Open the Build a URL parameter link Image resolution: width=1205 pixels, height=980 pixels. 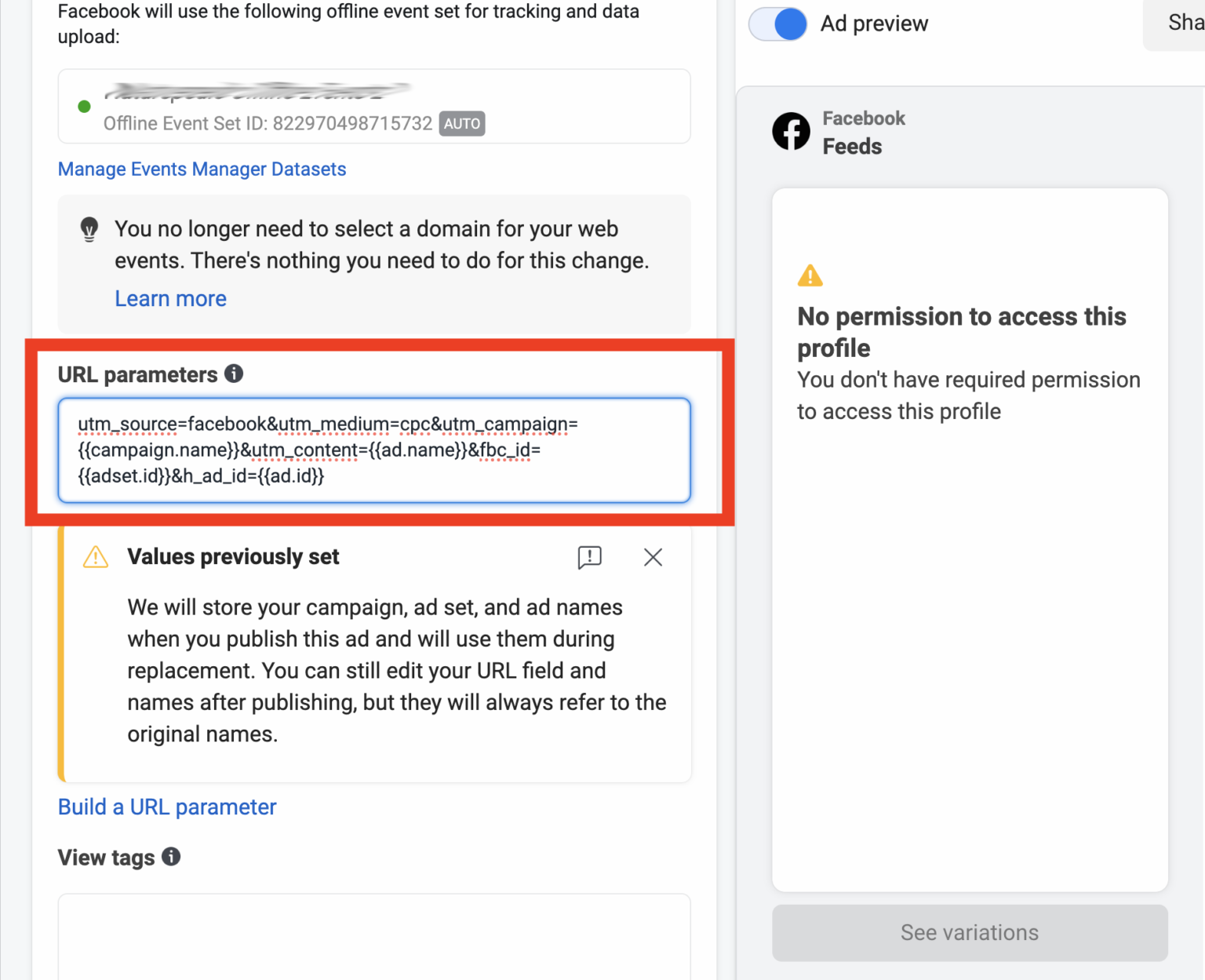point(167,807)
